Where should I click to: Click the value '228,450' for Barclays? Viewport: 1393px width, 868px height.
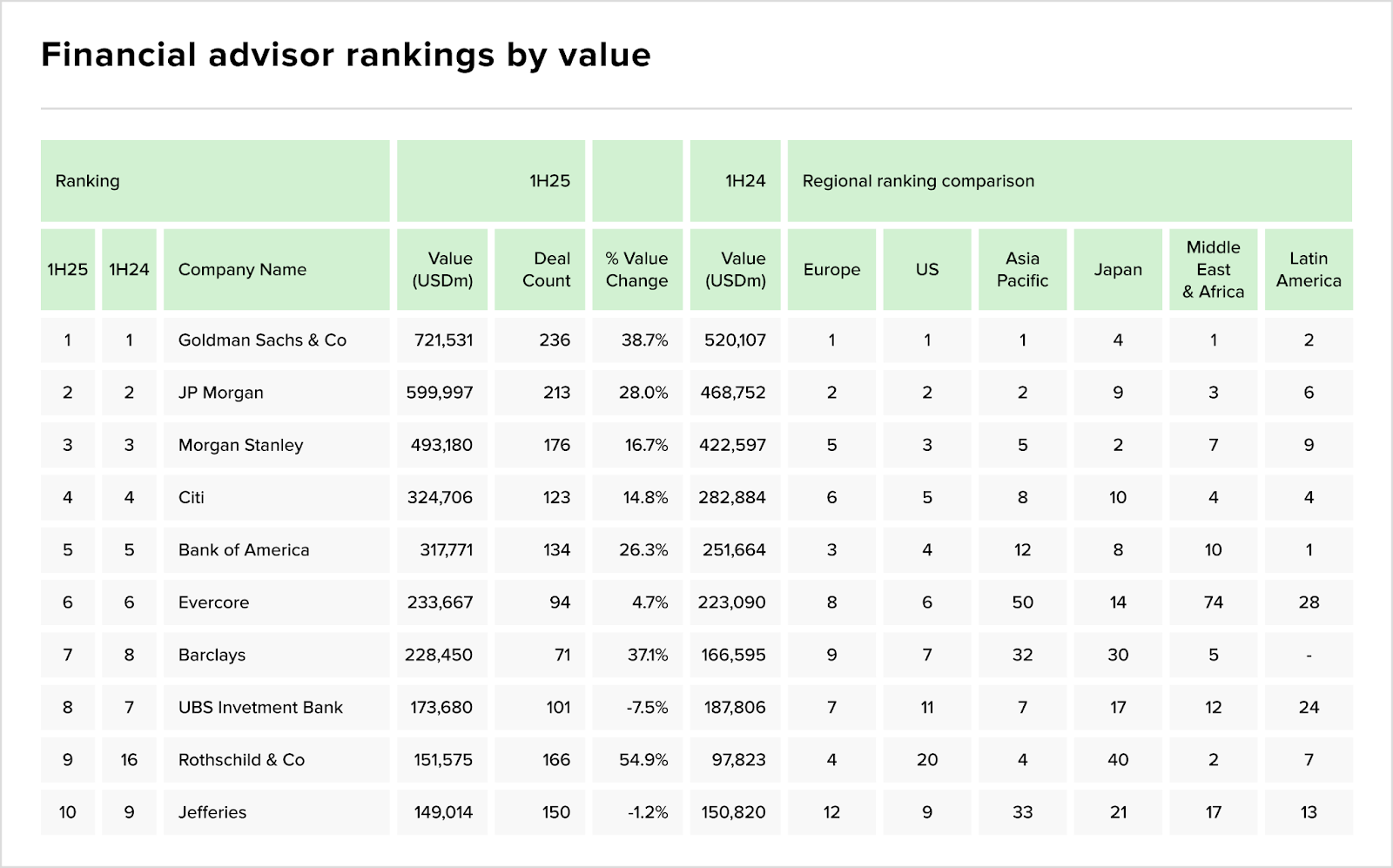coord(442,655)
